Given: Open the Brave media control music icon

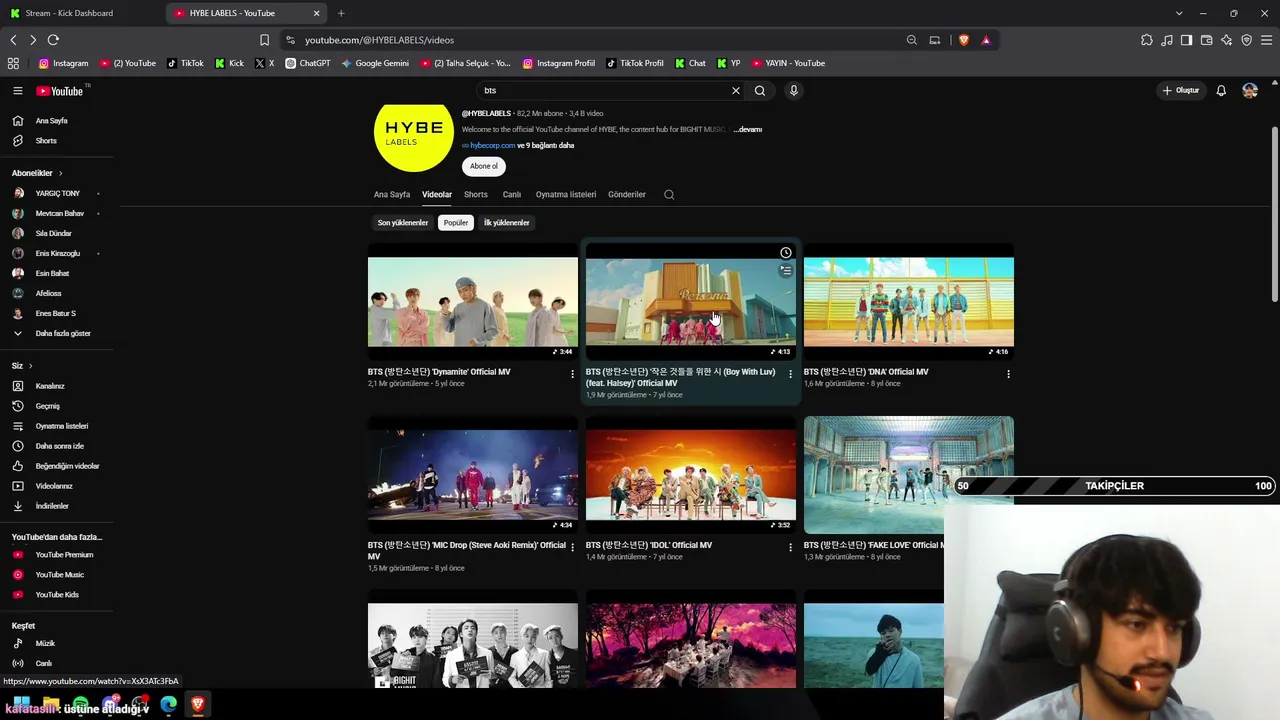Looking at the screenshot, I should click(x=1167, y=40).
